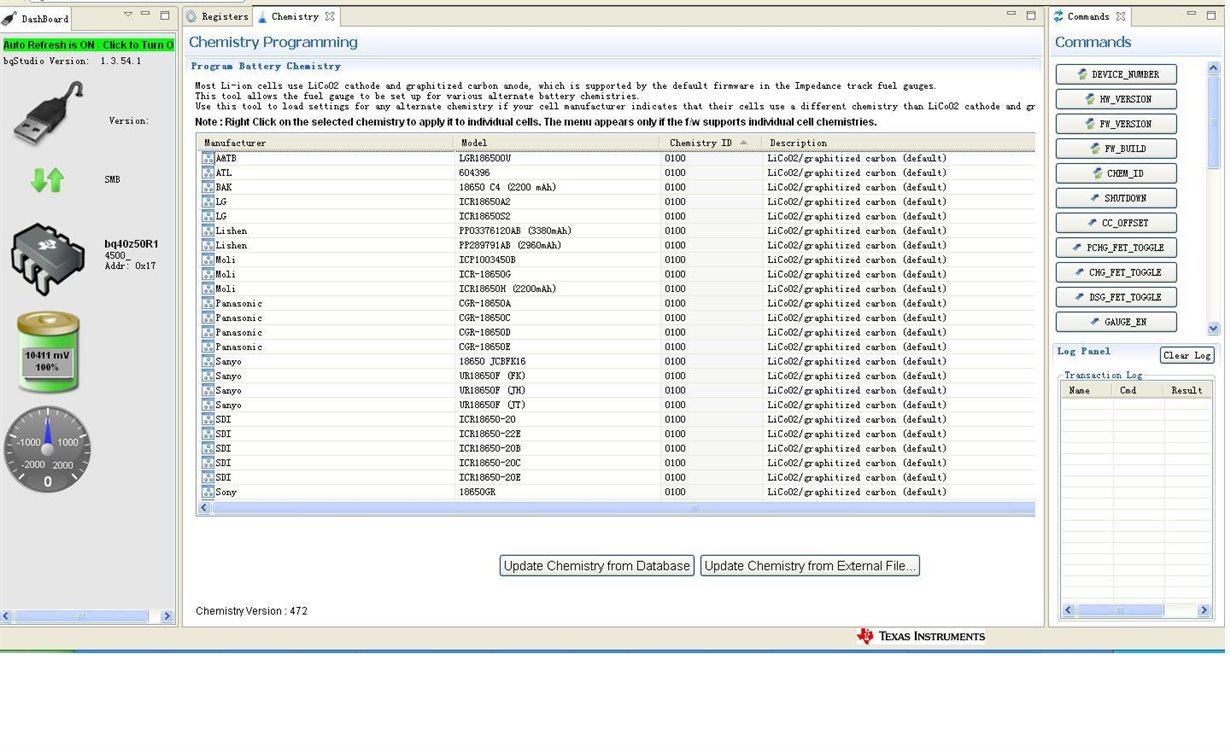1230x746 pixels.
Task: Select the 18650GR Sony model cell
Action: coord(477,492)
